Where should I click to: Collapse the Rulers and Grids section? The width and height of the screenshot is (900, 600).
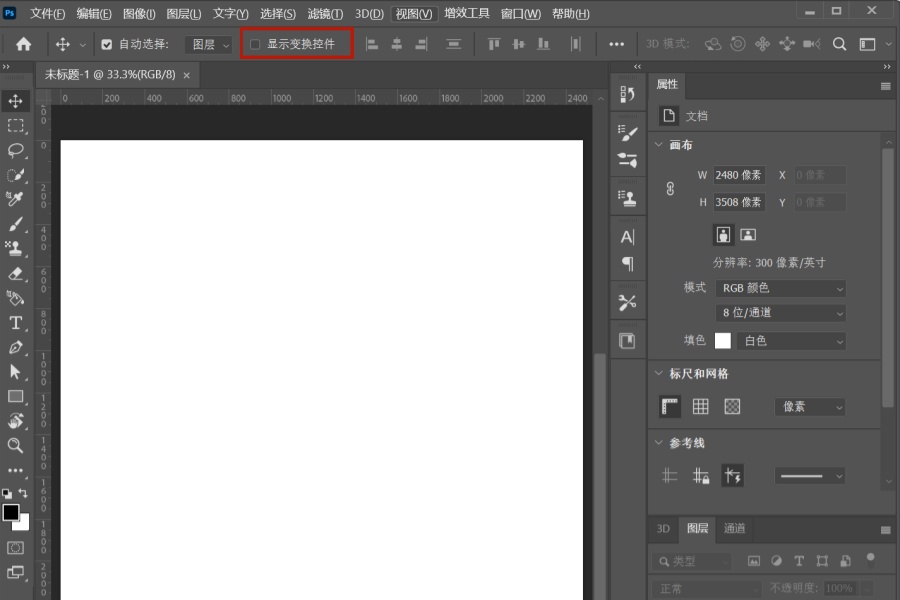point(659,374)
